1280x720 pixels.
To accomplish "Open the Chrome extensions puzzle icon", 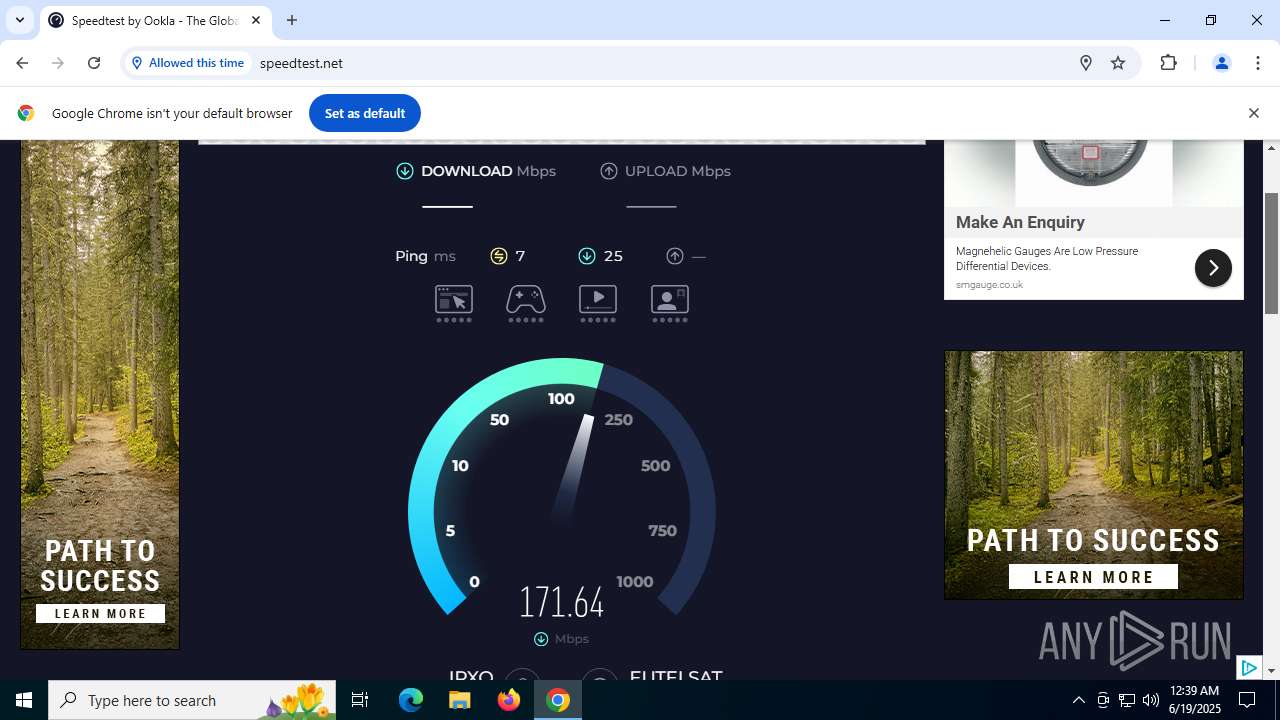I will [1168, 63].
